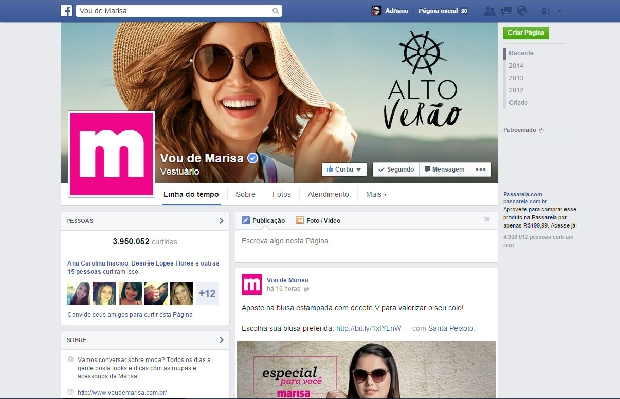Open the more options ellipsis button
The height and width of the screenshot is (399, 620).
pos(480,169)
